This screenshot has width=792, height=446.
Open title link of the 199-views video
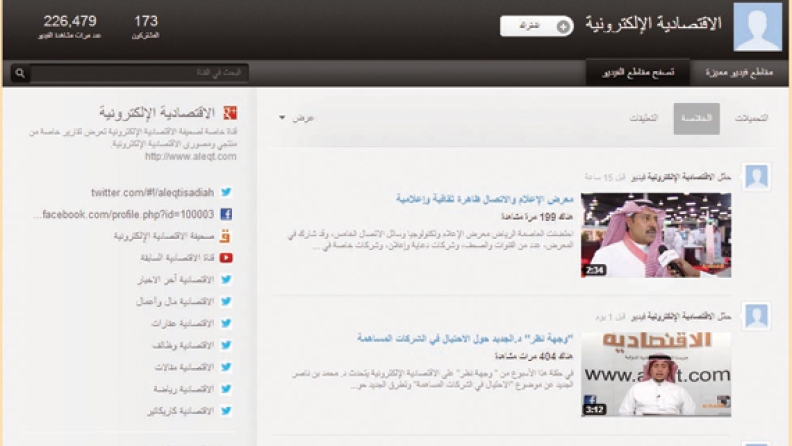coord(485,199)
